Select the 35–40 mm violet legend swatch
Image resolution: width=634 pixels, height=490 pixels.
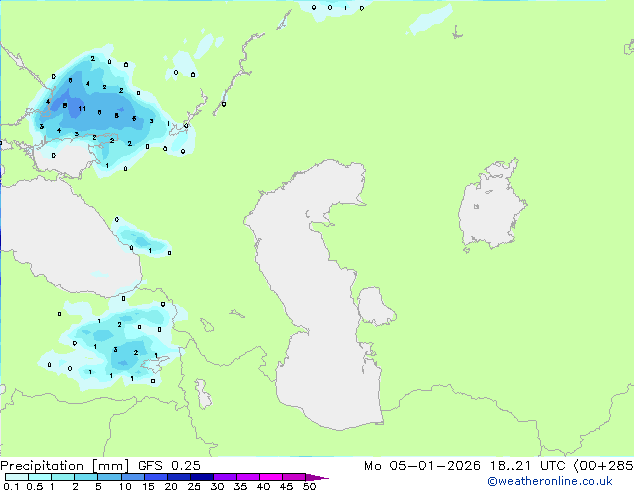point(248,477)
